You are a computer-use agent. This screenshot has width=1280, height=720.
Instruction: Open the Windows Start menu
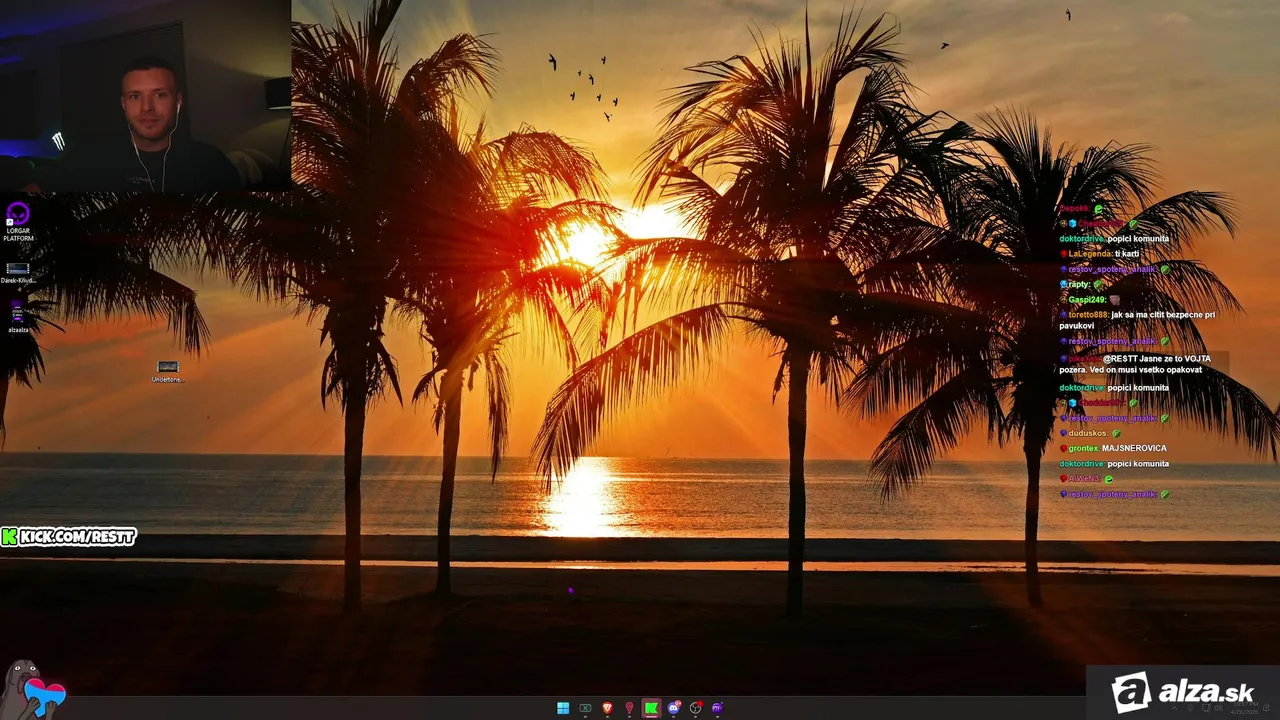[563, 708]
